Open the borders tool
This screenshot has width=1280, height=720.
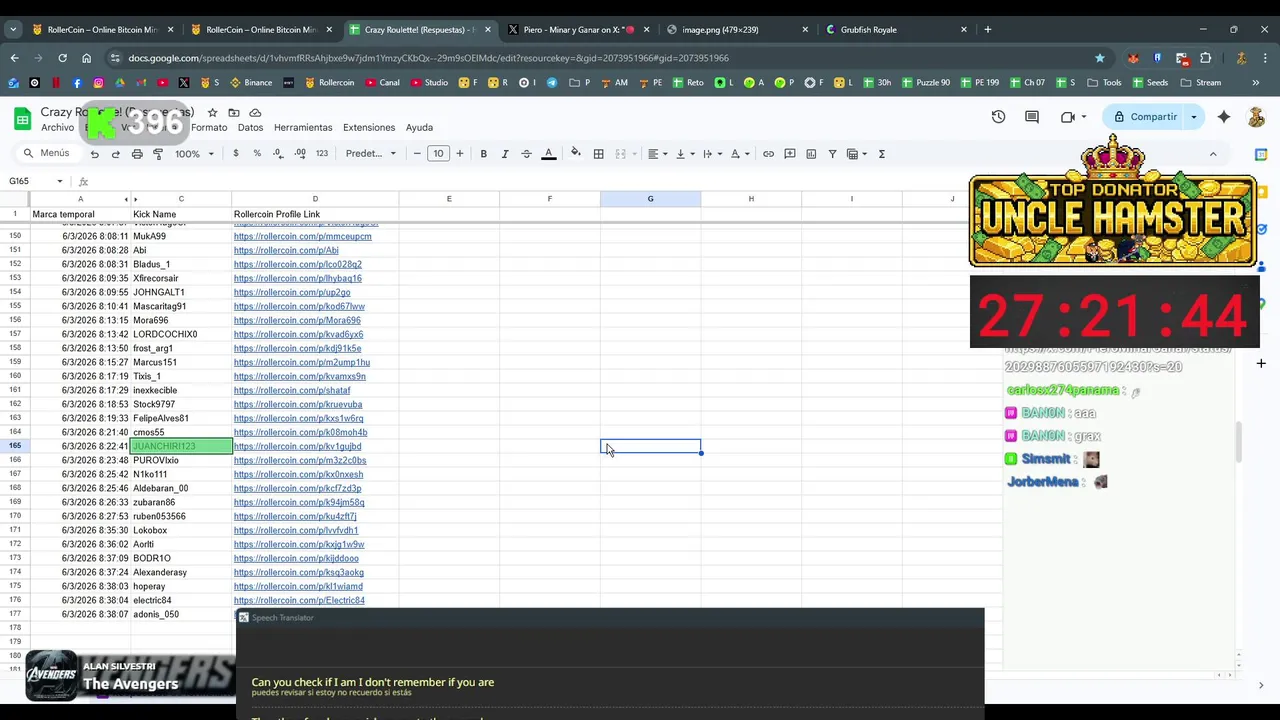coord(599,154)
